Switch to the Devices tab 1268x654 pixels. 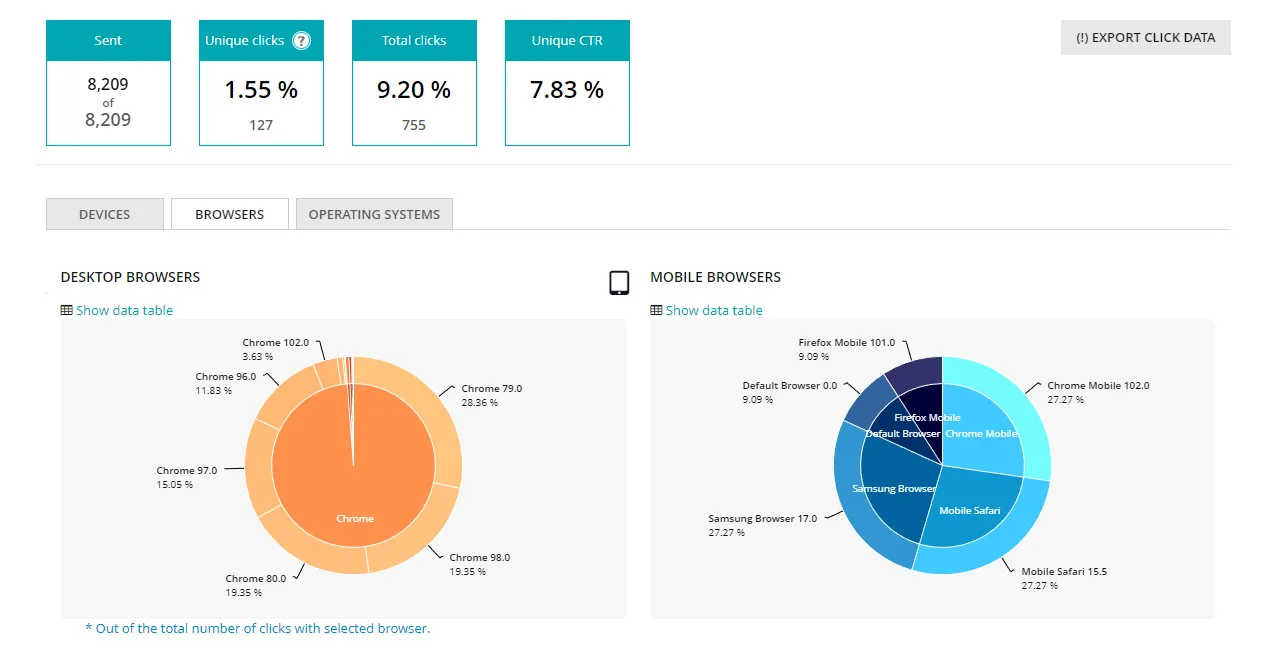pos(105,214)
